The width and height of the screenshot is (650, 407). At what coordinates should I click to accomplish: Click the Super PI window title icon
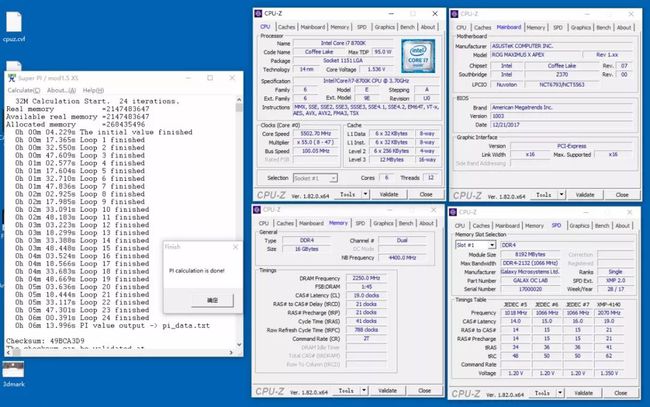[12, 78]
